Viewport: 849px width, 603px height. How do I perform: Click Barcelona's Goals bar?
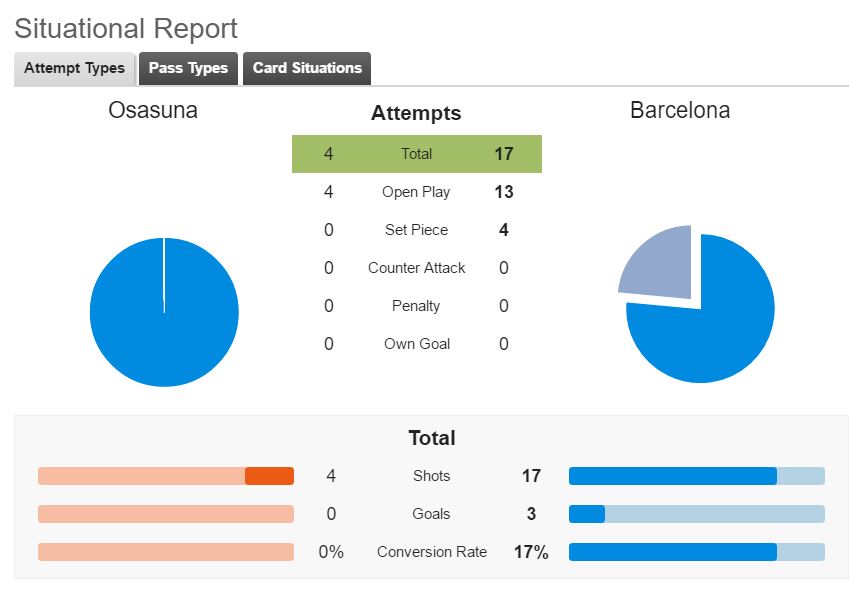click(x=697, y=514)
